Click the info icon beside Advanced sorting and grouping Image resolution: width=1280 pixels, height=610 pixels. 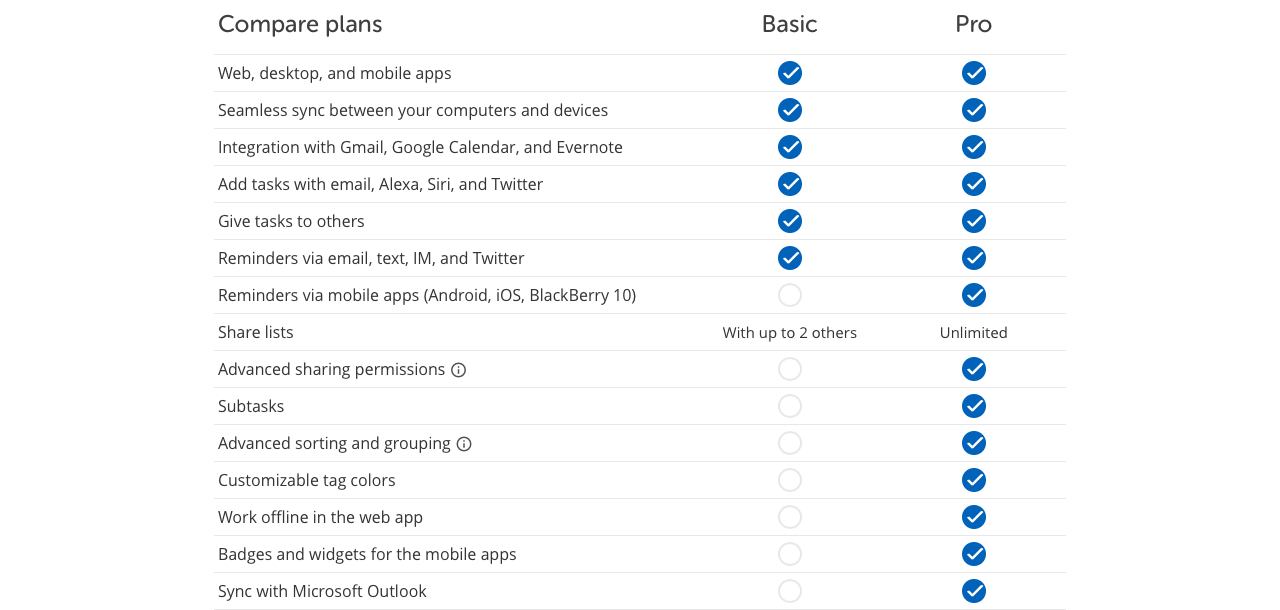tap(464, 444)
